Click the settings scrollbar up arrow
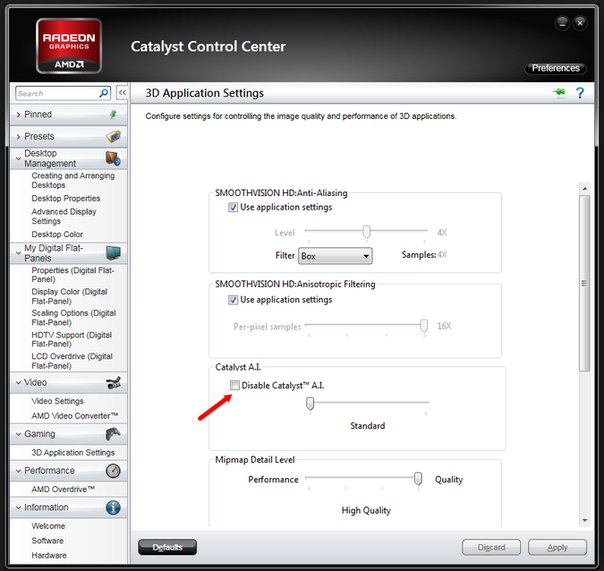This screenshot has height=571, width=604. point(585,189)
